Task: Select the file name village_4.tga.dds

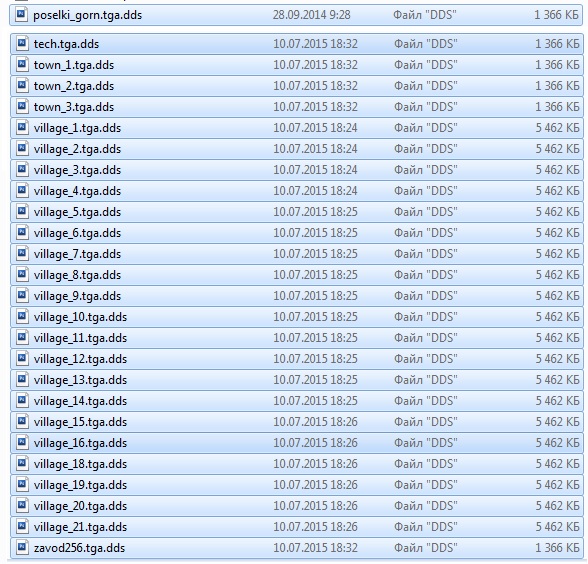Action: click(77, 191)
